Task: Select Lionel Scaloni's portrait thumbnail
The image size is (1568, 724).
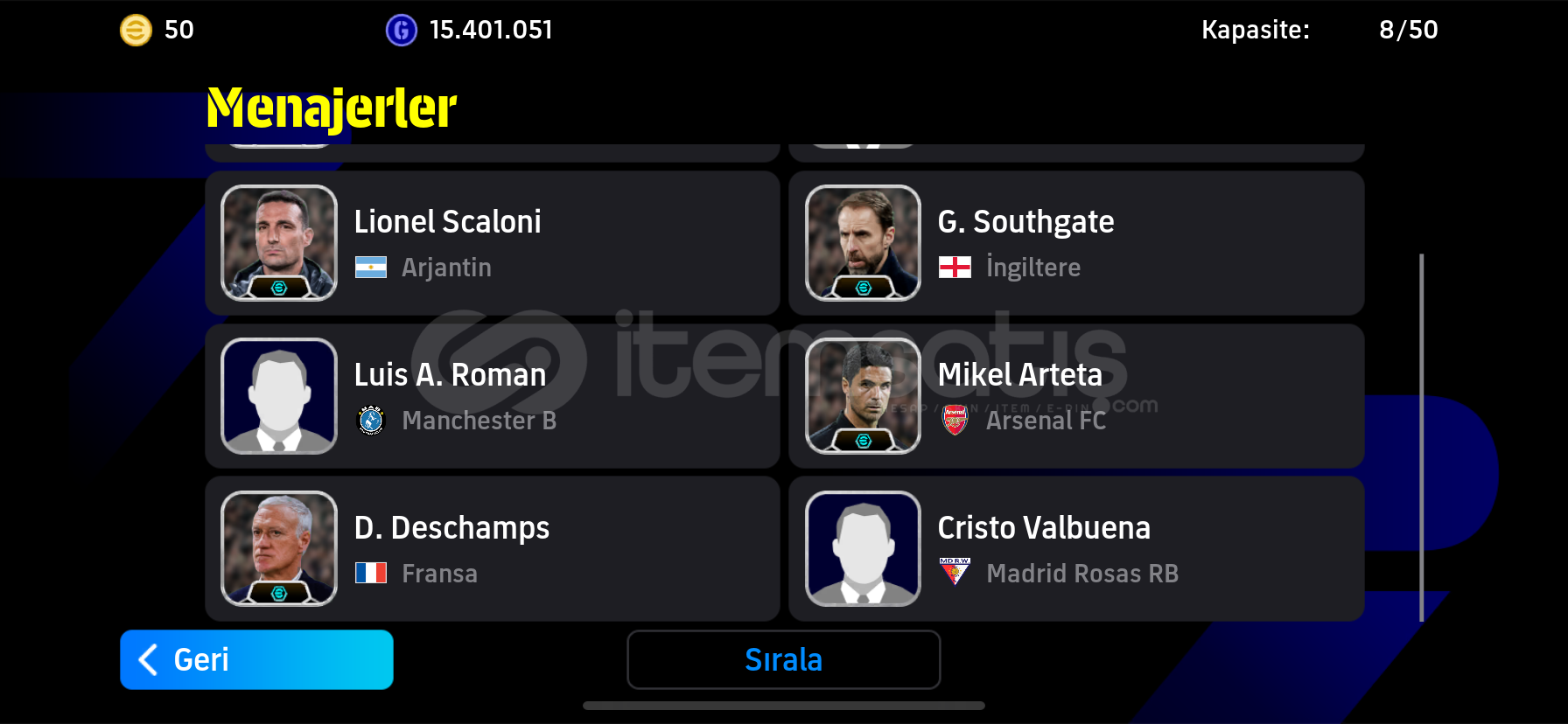Action: [279, 243]
